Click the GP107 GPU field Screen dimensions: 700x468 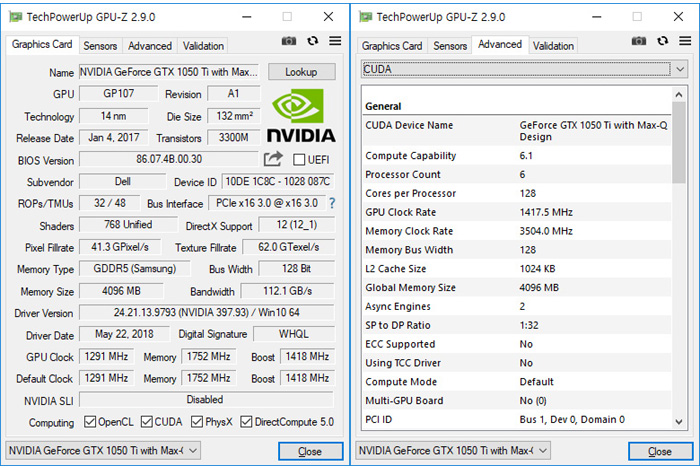[119, 94]
